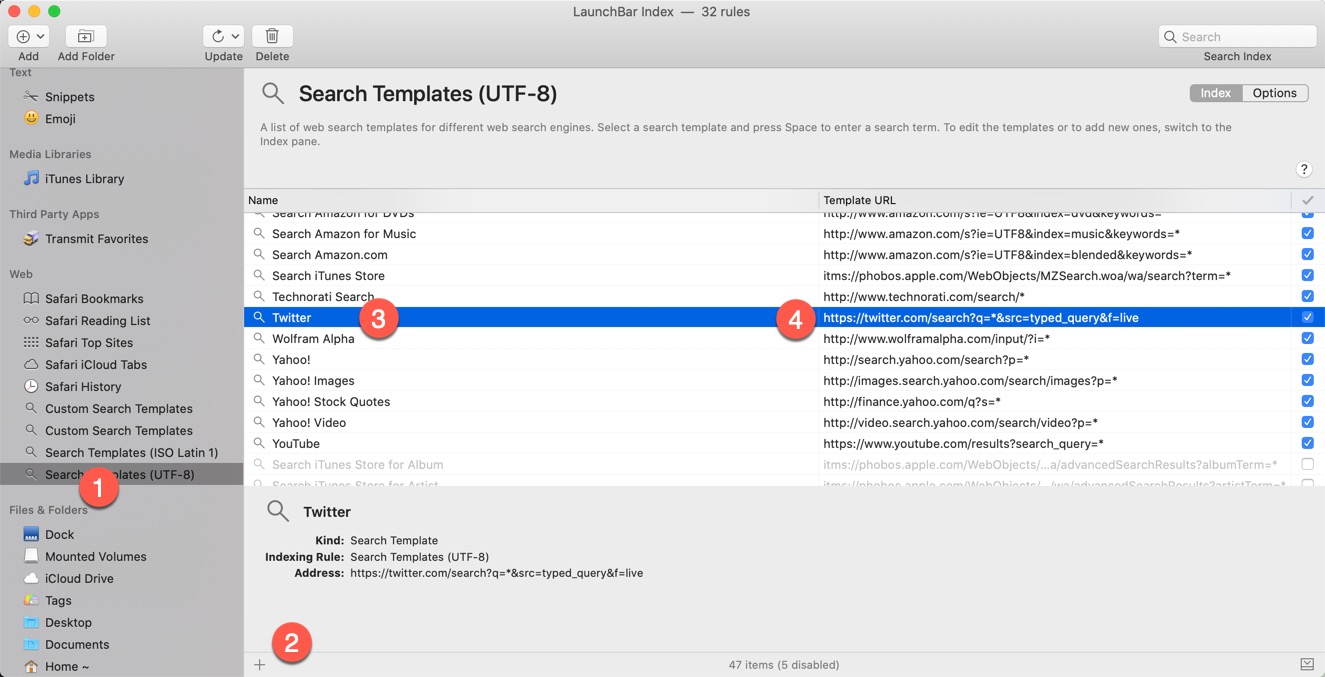Focus the Search Index field
The height and width of the screenshot is (677, 1325).
1237,36
